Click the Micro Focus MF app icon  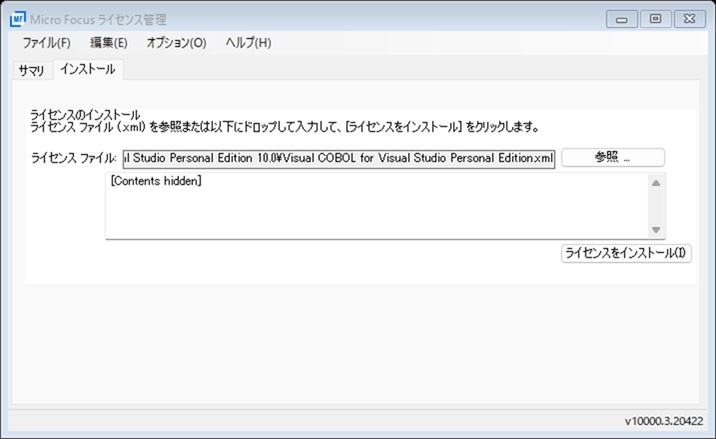(x=17, y=19)
